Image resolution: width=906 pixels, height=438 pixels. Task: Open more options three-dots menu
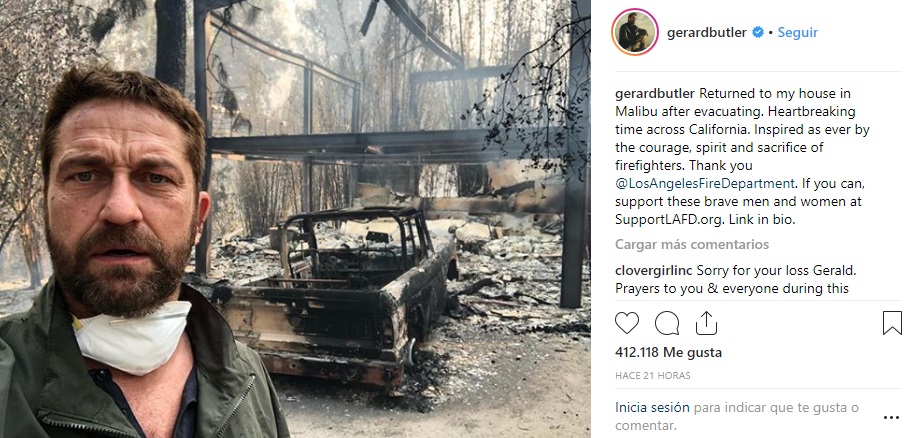892,418
